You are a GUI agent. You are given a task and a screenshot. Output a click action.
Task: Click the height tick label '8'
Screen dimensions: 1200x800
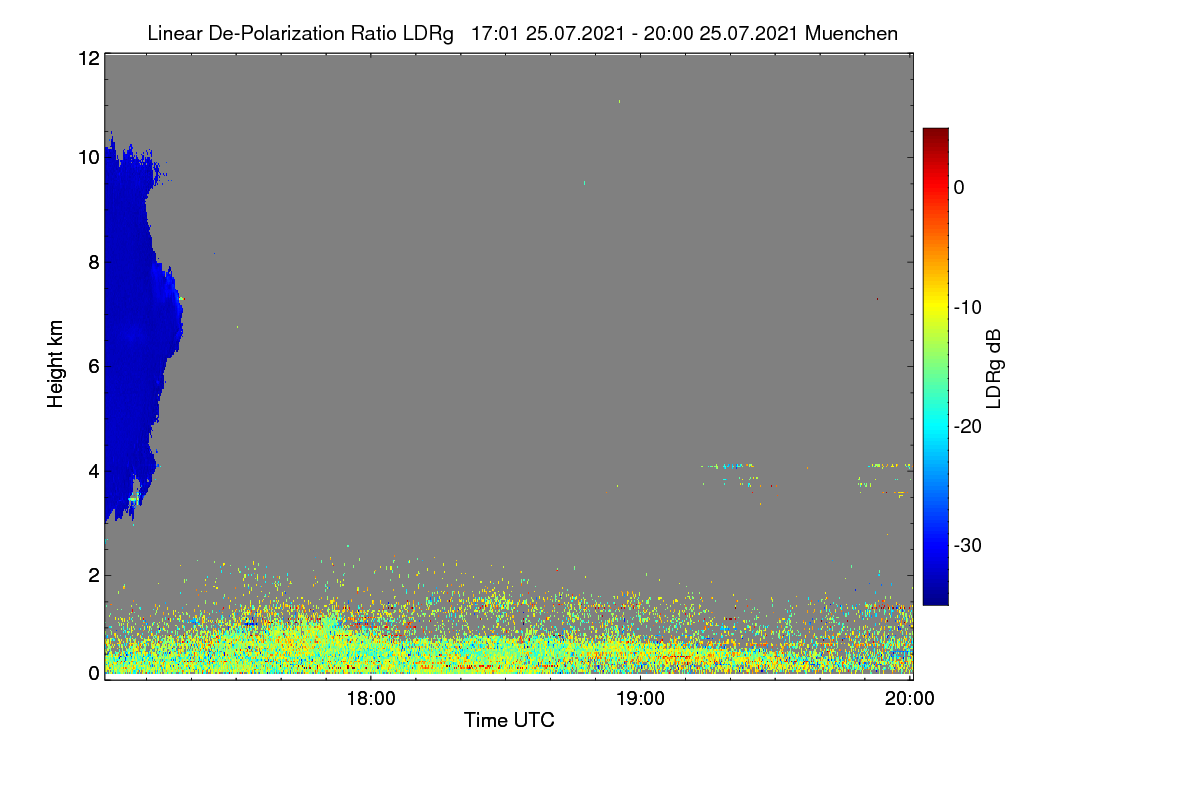coord(93,262)
